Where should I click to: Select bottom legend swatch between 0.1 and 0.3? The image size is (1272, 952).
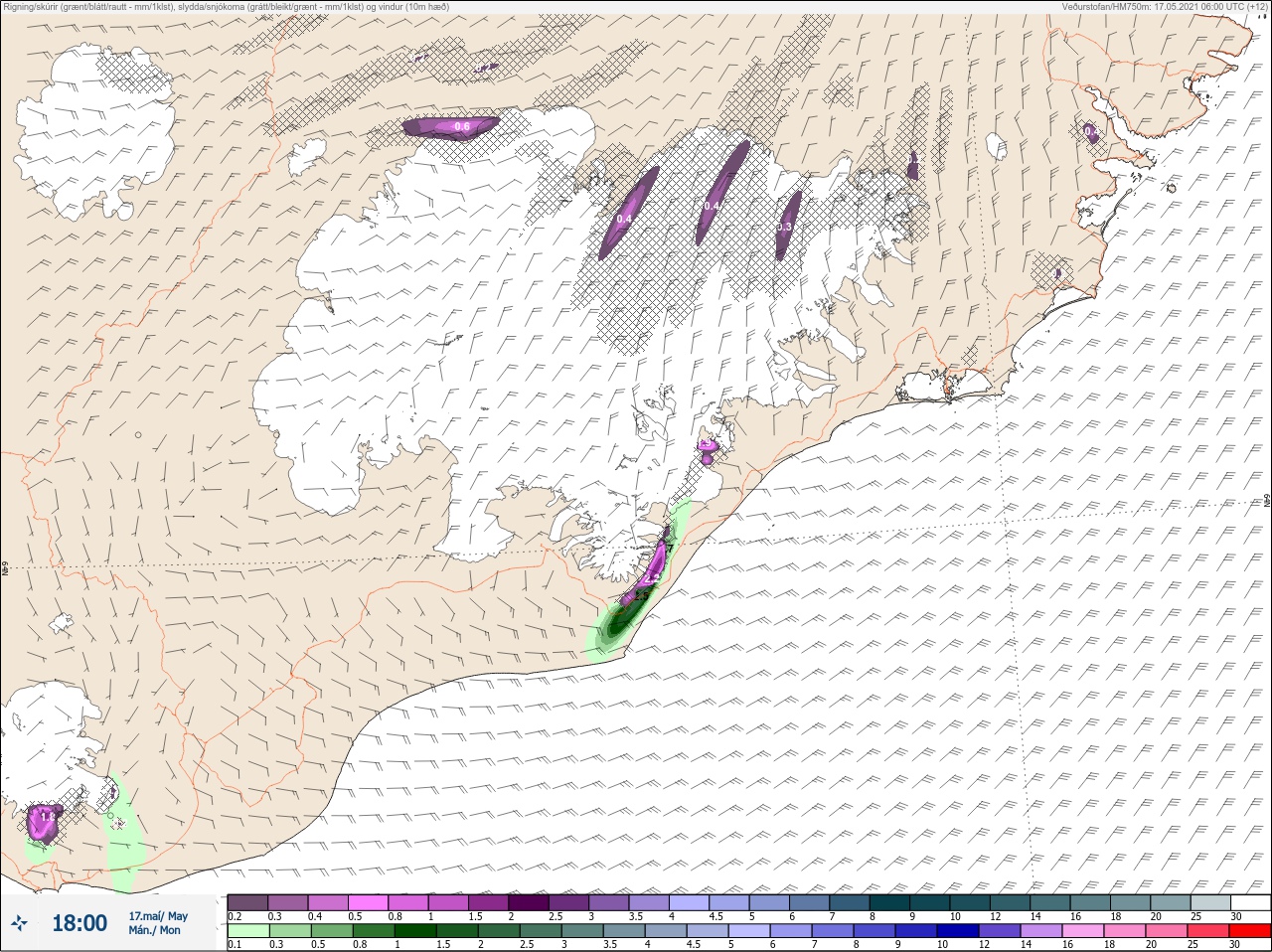click(x=248, y=931)
